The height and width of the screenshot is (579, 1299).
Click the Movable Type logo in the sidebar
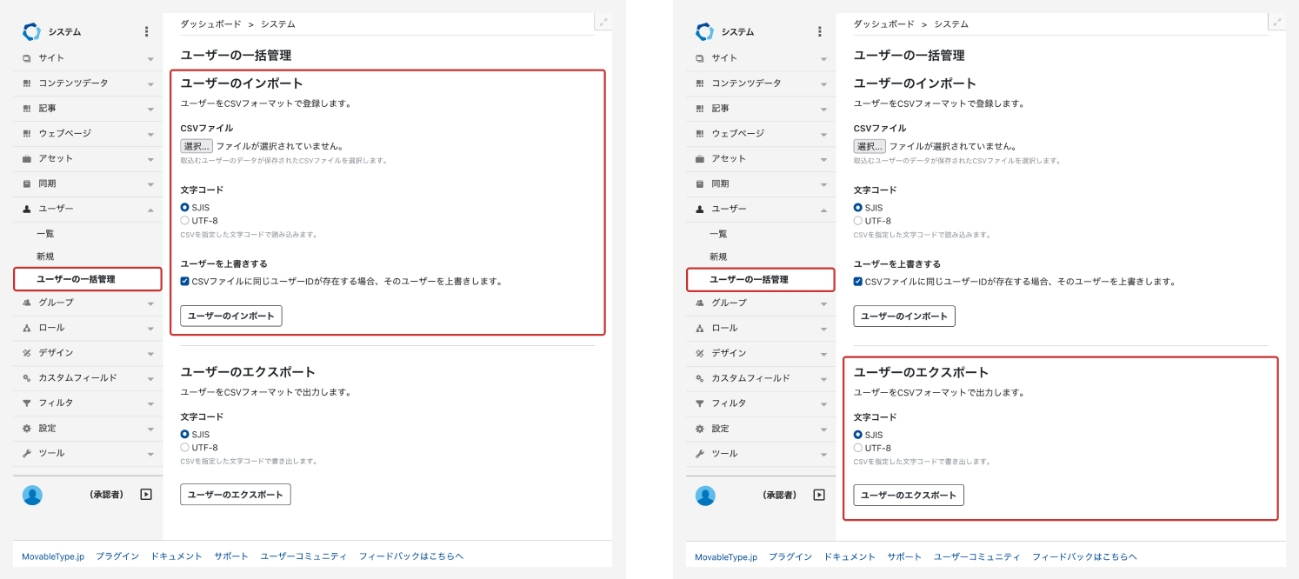(x=30, y=31)
